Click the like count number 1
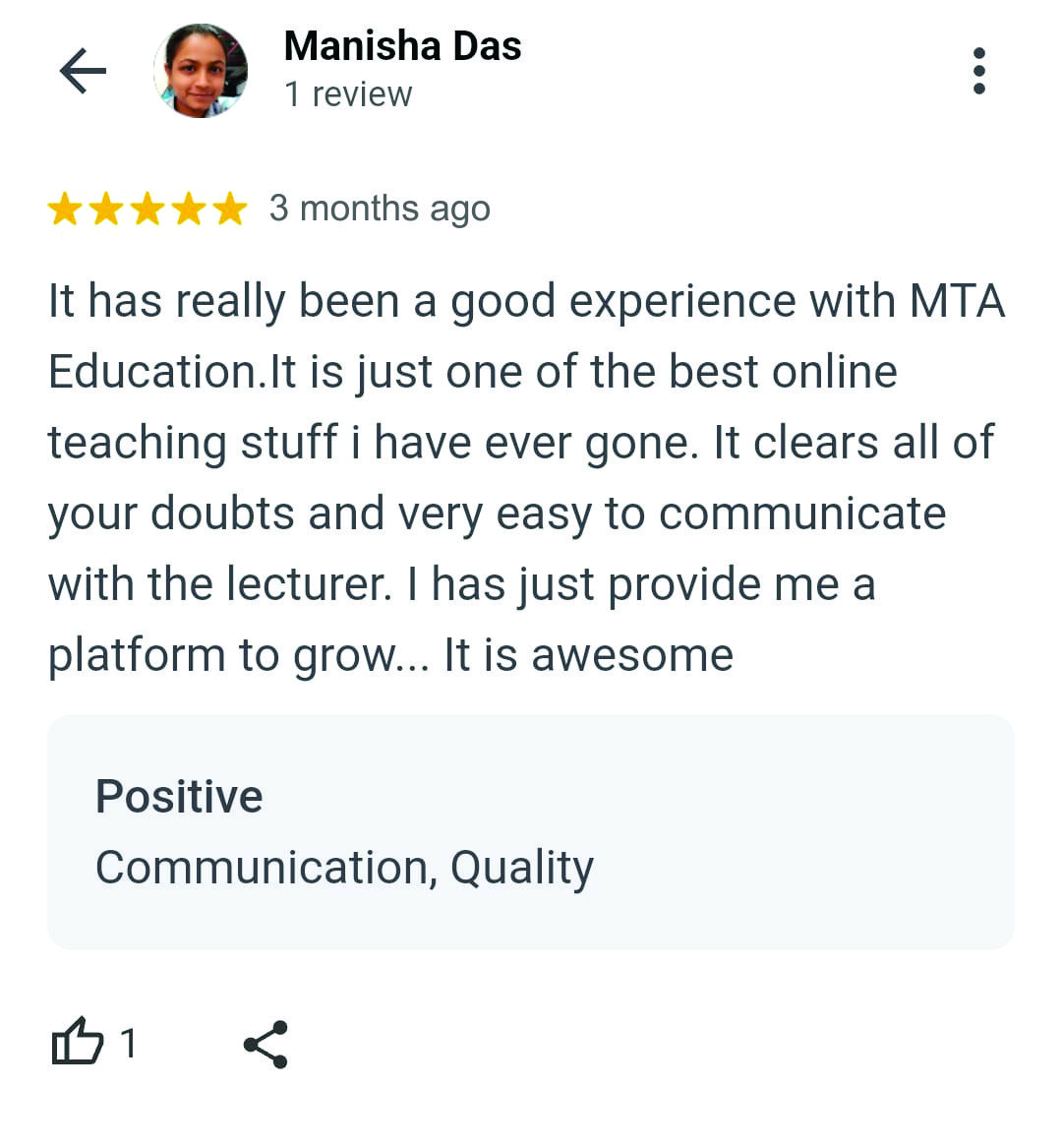The image size is (1062, 1148). [x=128, y=1043]
